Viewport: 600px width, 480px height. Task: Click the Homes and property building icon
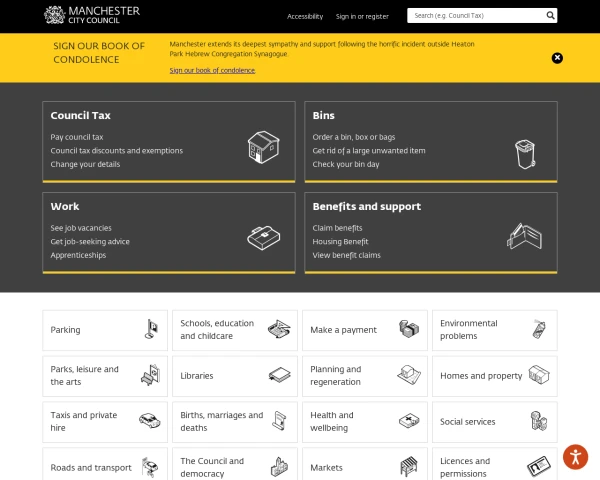click(x=539, y=375)
